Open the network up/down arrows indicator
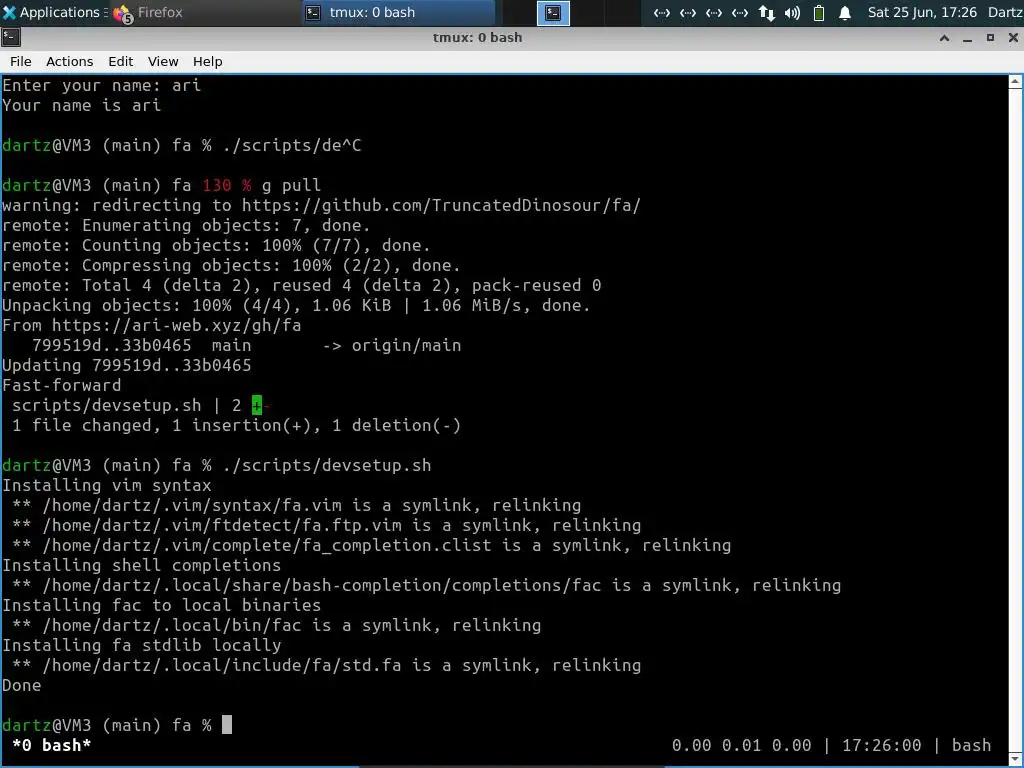This screenshot has height=768, width=1024. coord(767,12)
